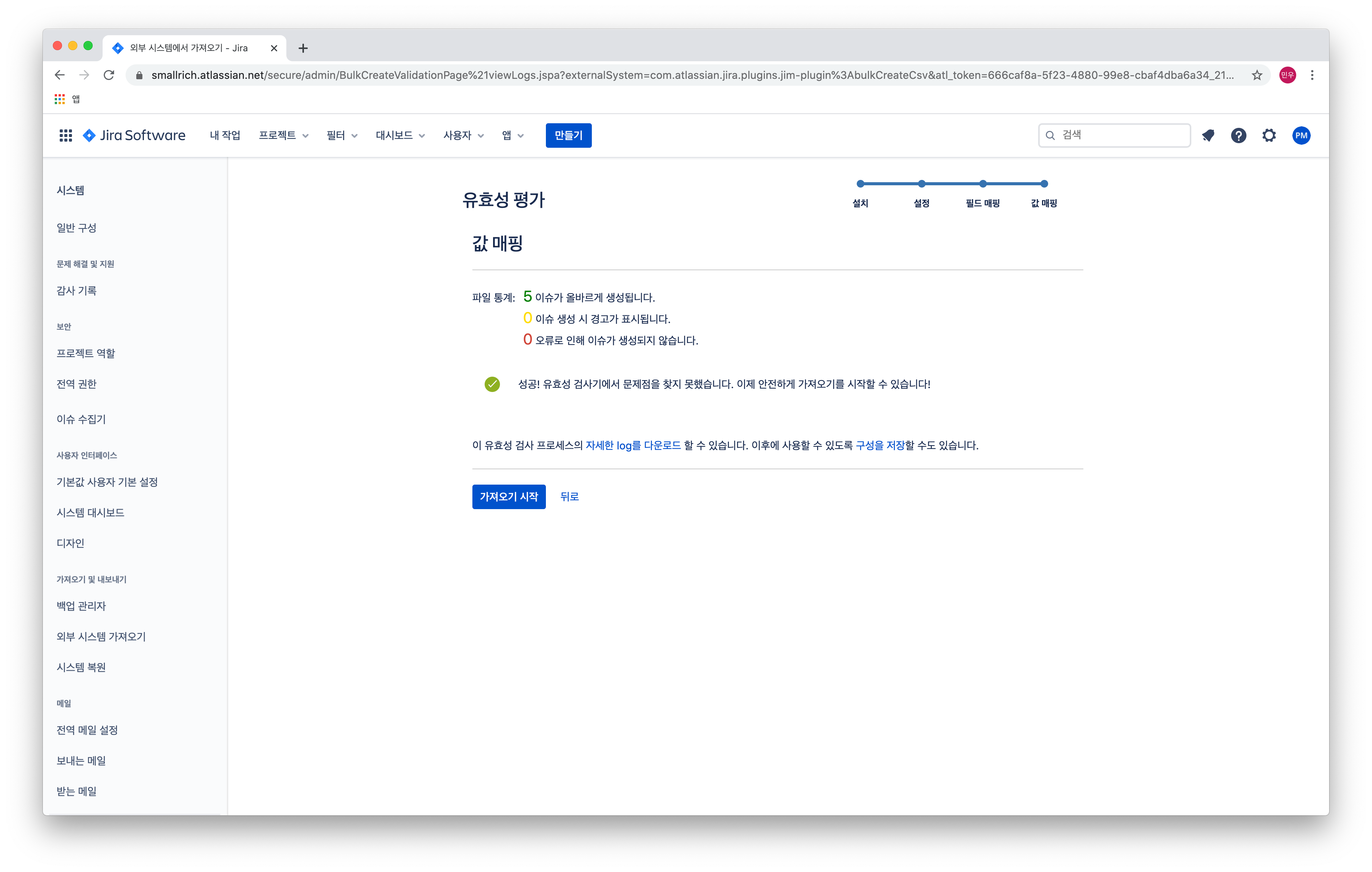Open the Jira app switcher grid icon
The height and width of the screenshot is (872, 1372).
(x=65, y=136)
